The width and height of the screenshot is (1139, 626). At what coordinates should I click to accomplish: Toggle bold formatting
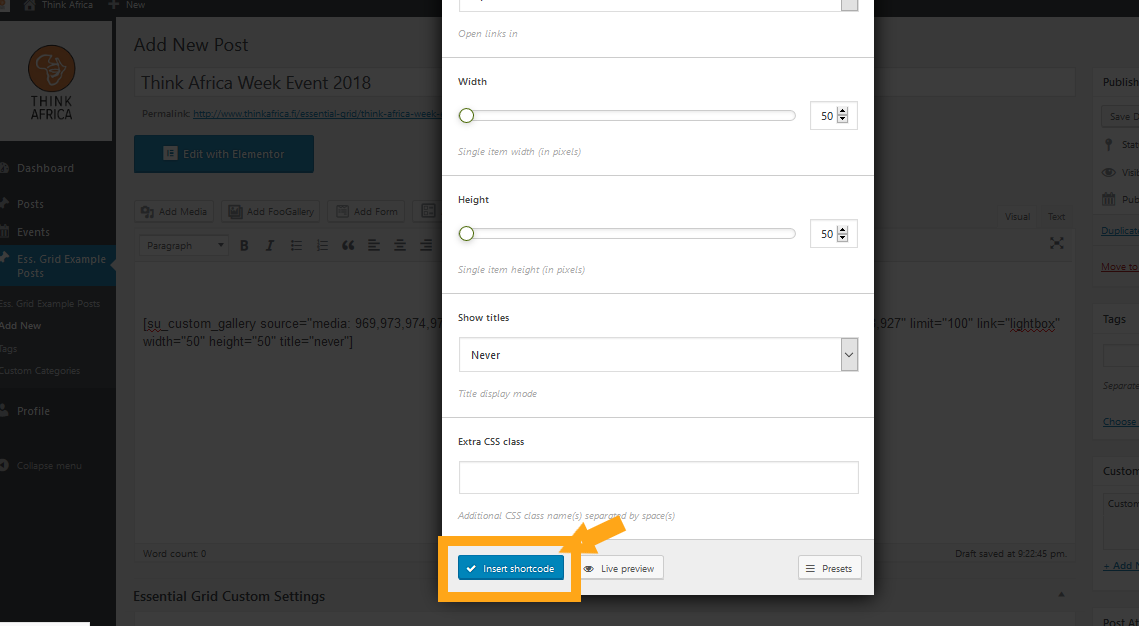[244, 245]
